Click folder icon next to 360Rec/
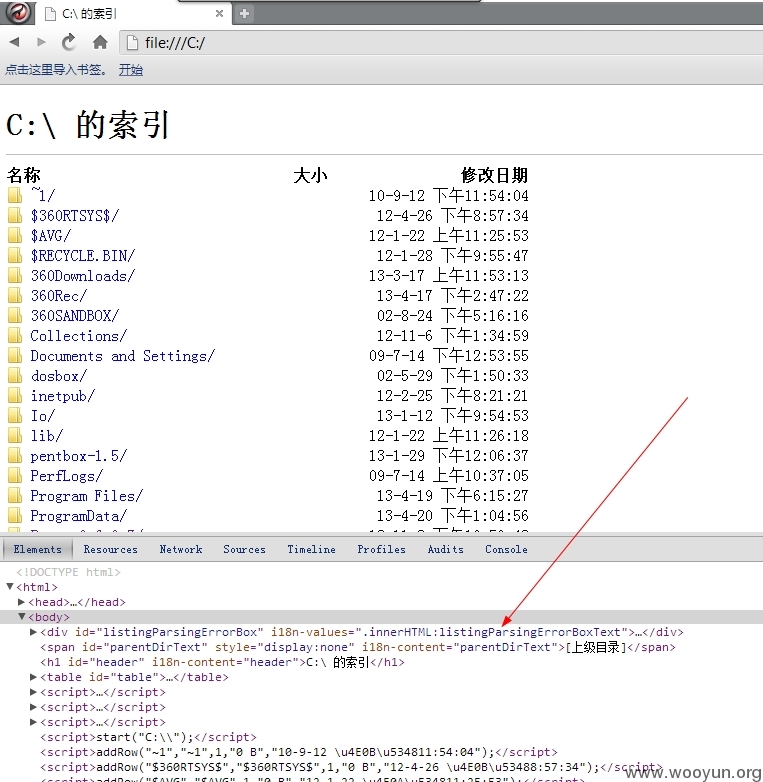 tap(15, 295)
